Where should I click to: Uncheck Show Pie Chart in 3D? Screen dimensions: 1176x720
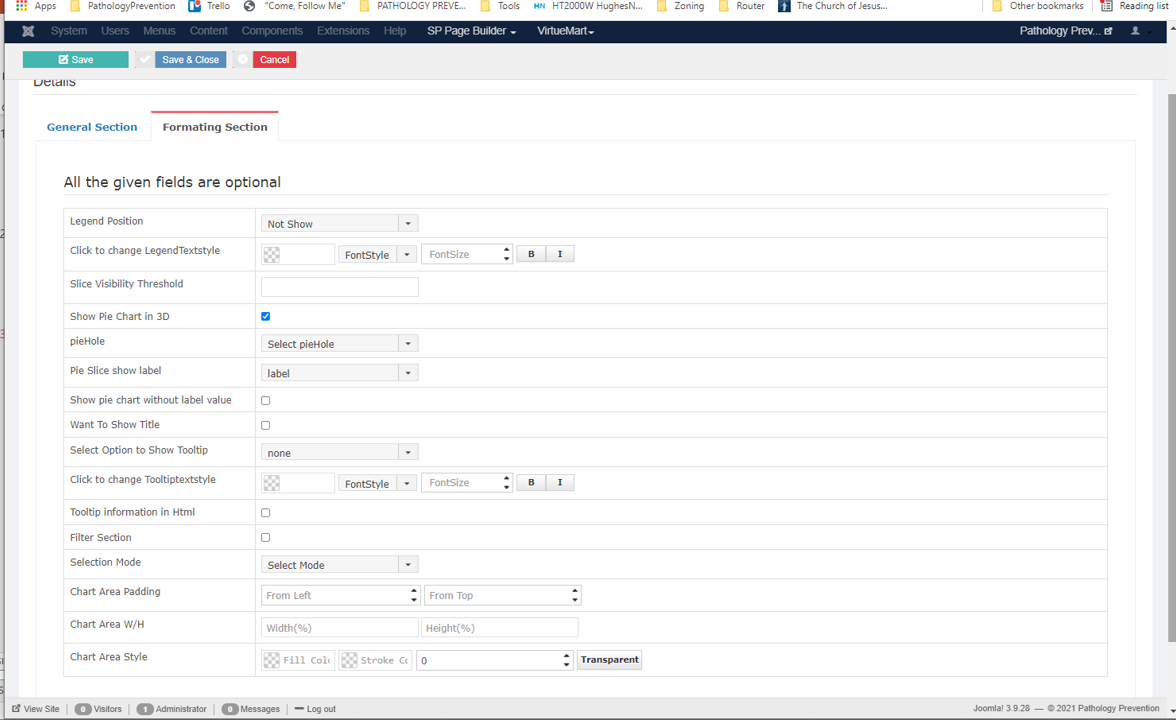point(266,316)
